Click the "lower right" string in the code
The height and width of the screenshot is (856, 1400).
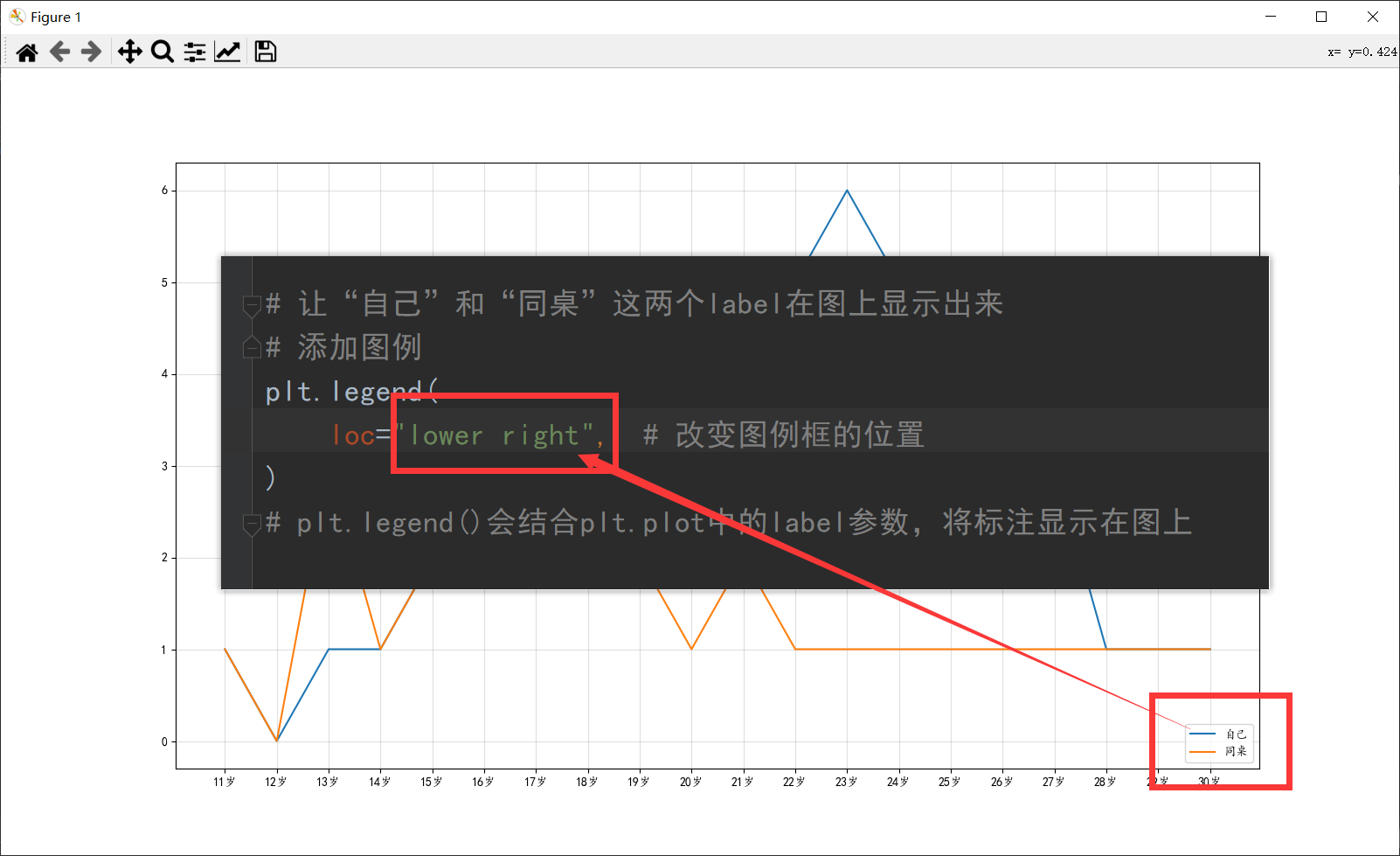495,435
